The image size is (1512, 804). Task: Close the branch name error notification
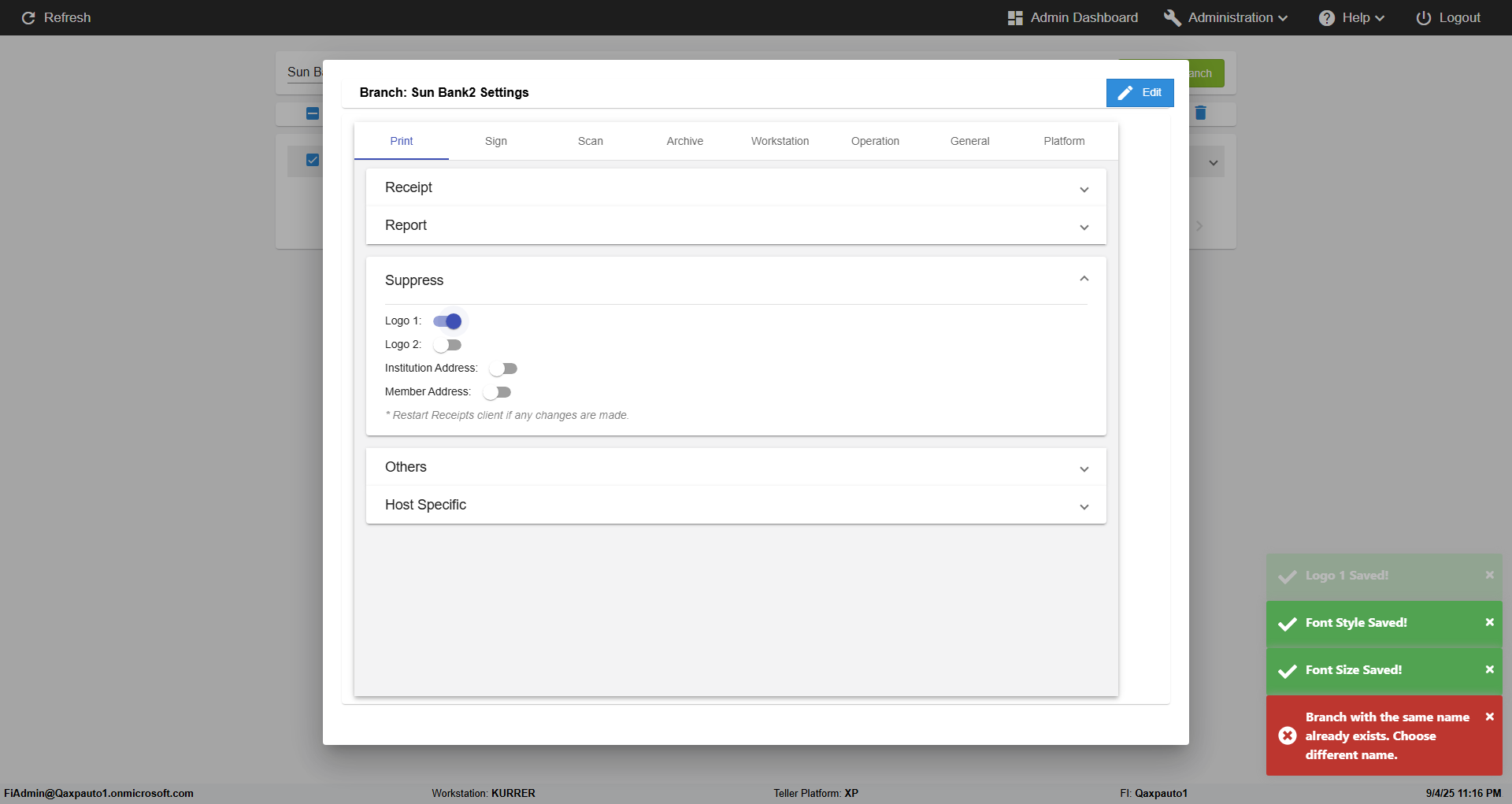point(1489,717)
